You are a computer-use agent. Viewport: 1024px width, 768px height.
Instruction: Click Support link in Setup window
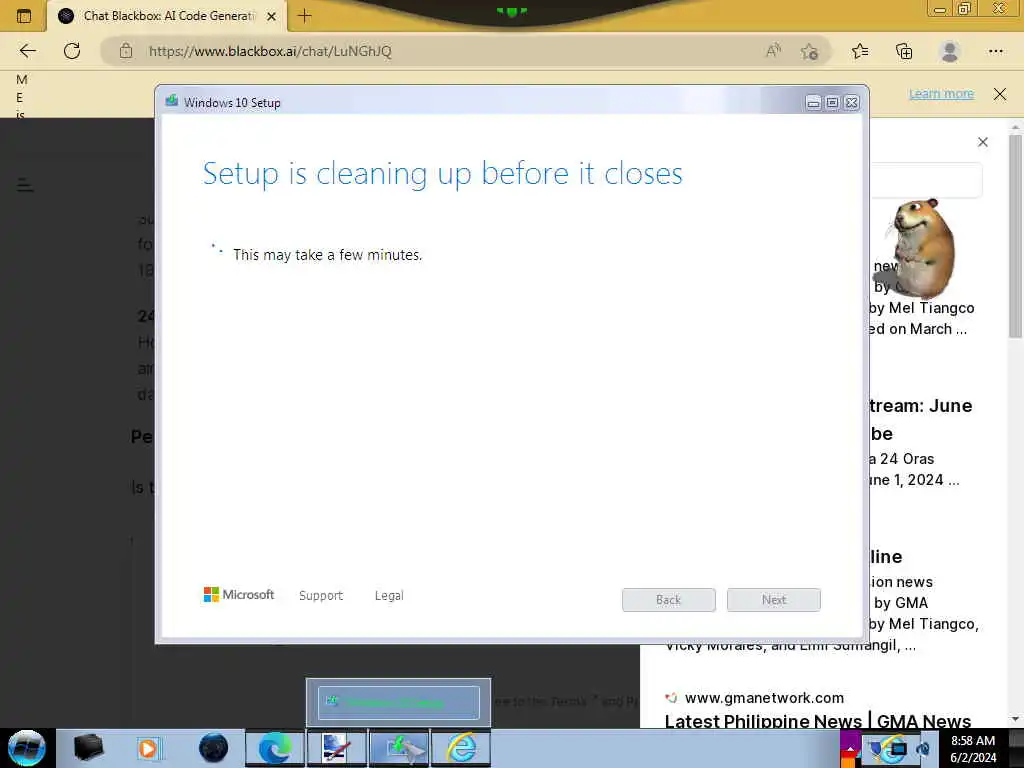coord(321,596)
